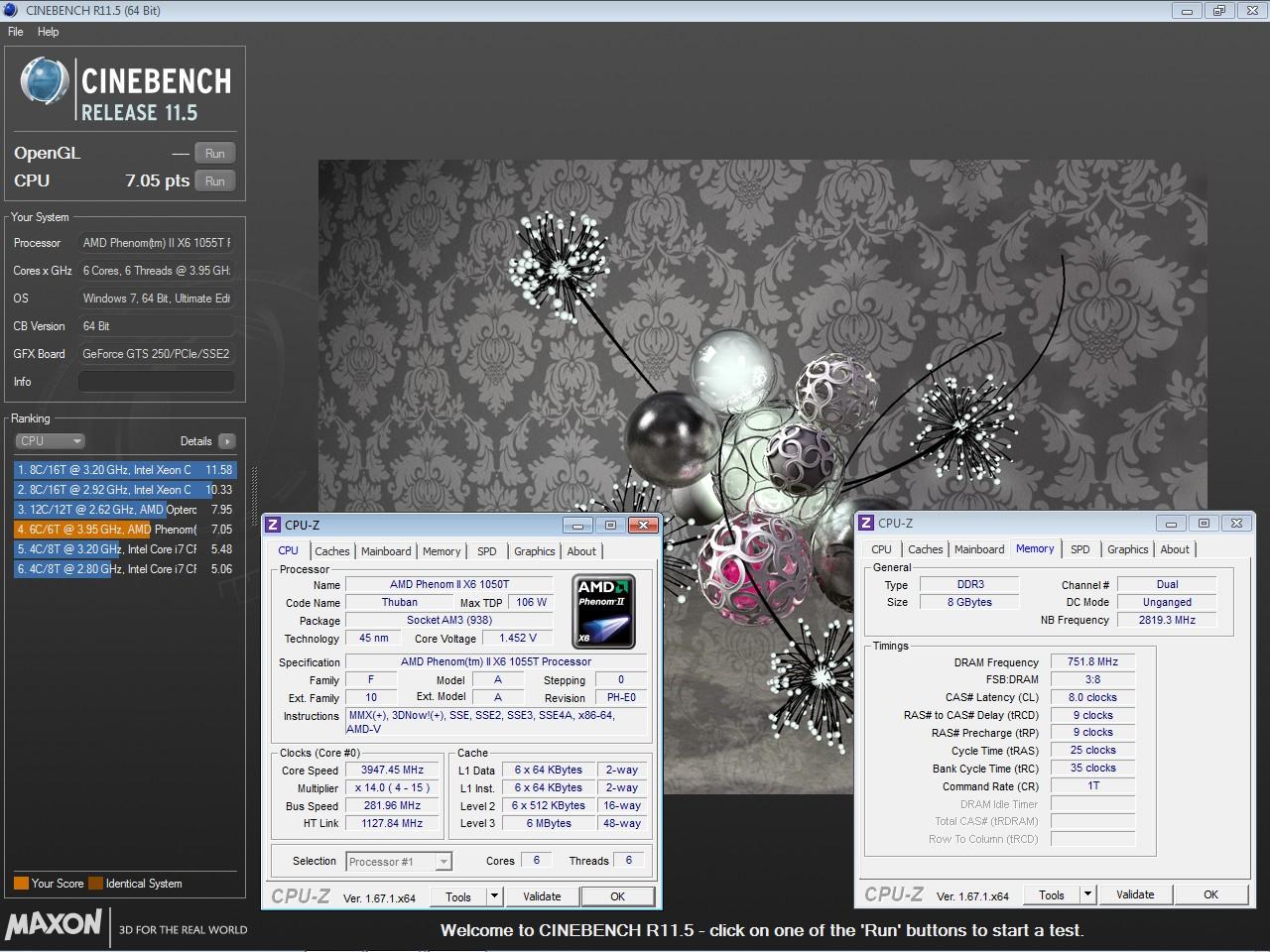Click the NB Frequency value 2819.3 MHz
The width and height of the screenshot is (1270, 952).
pyautogui.click(x=1167, y=620)
